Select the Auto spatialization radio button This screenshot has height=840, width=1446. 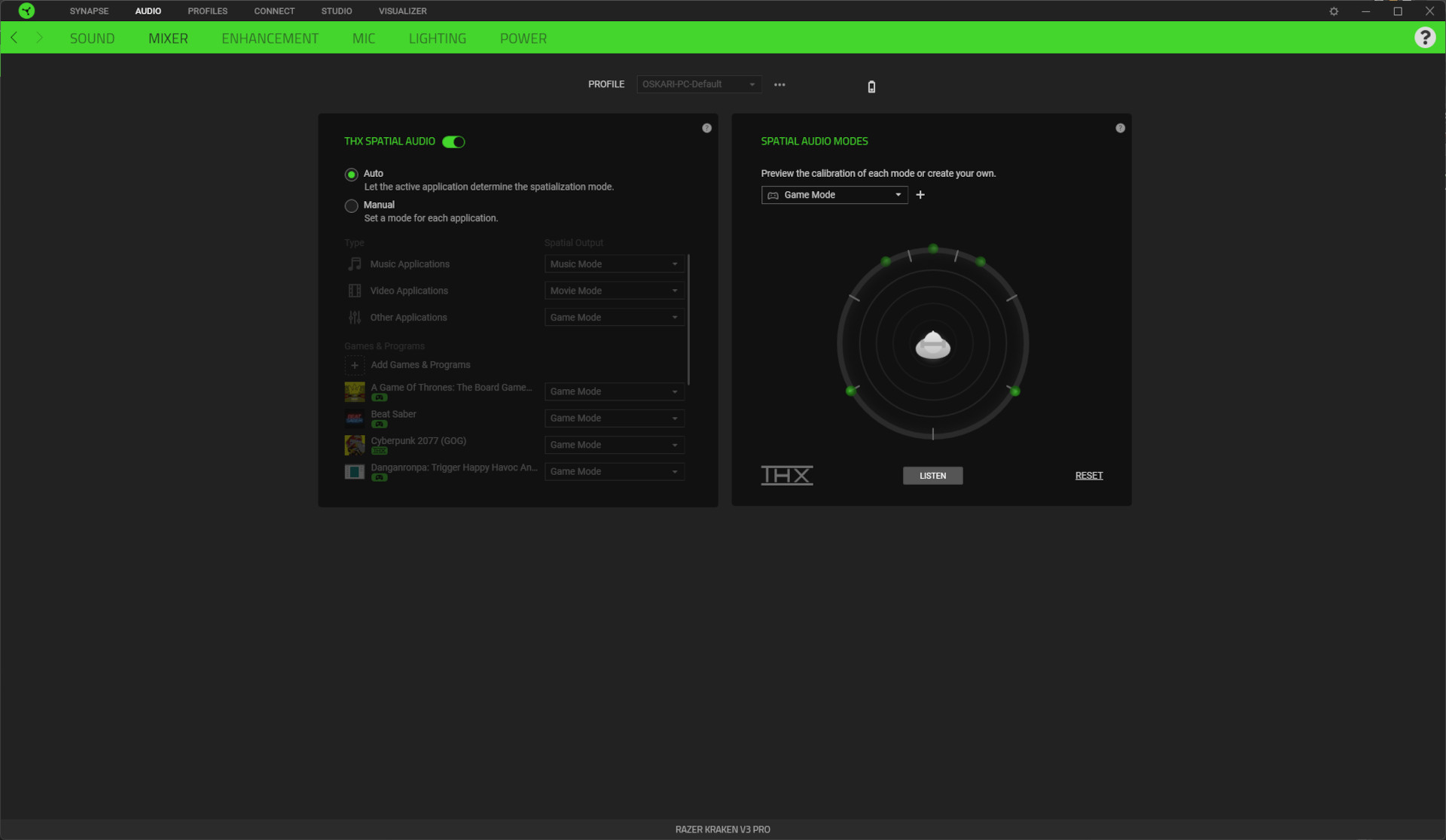(x=351, y=175)
